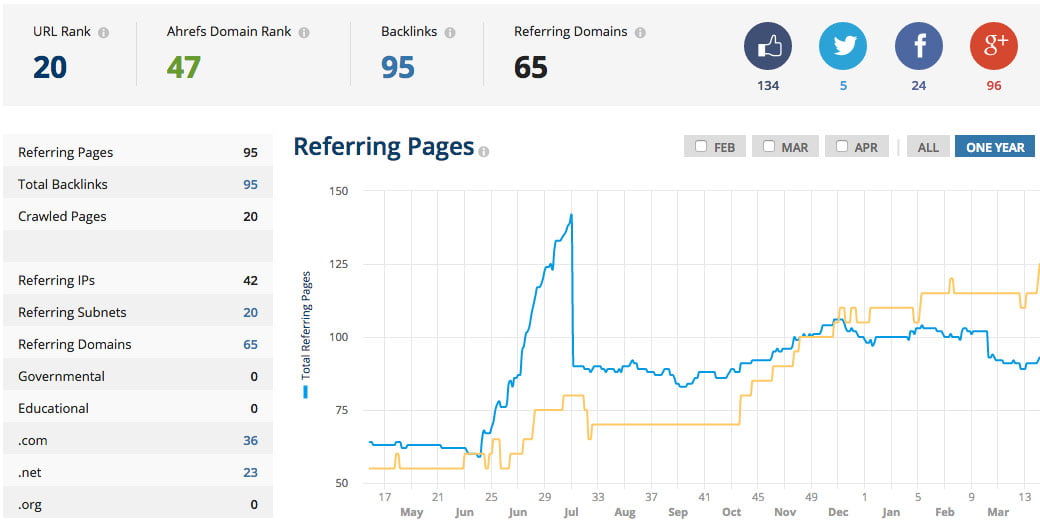Click info icon beside Referring Domains header
Screen dimensions: 1040x528
tap(640, 32)
